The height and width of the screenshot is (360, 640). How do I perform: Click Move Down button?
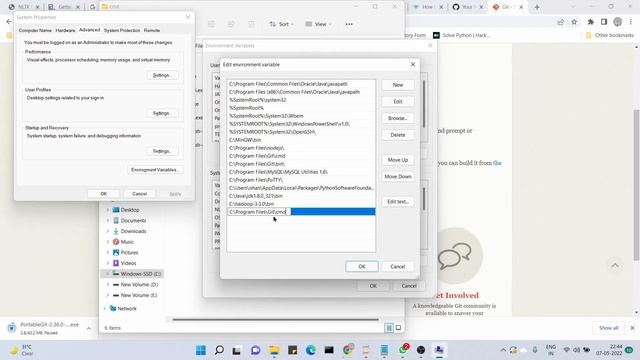click(x=398, y=177)
